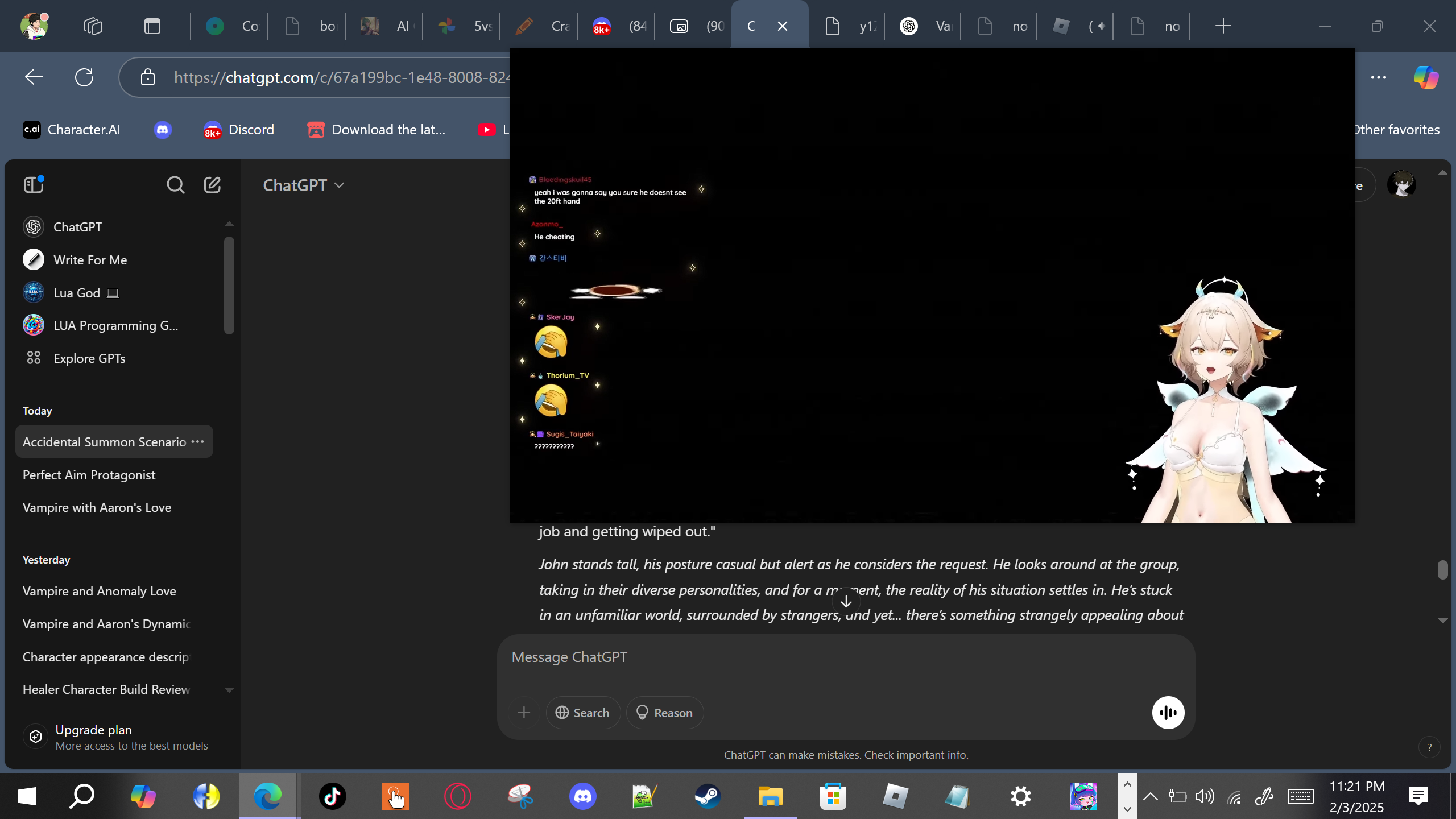The image size is (1456, 819).
Task: Open the Discord labeled bookmark
Action: pos(239,130)
